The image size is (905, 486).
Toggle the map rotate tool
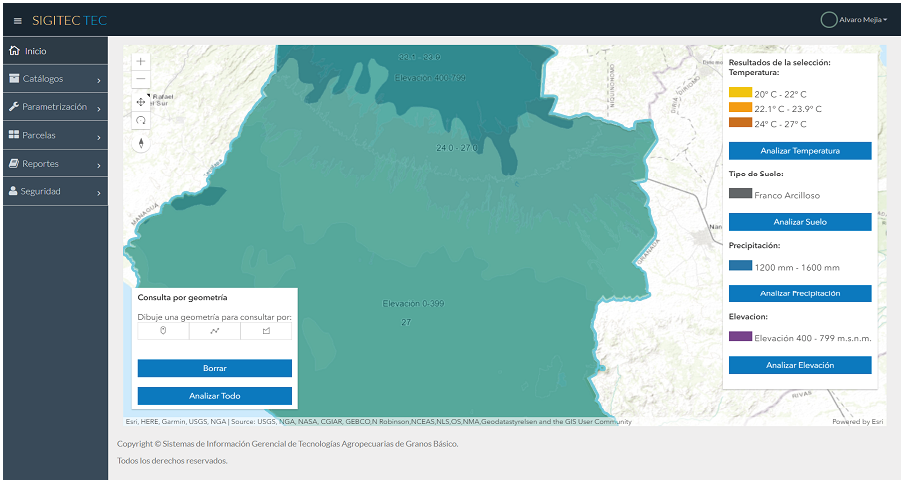pos(141,120)
